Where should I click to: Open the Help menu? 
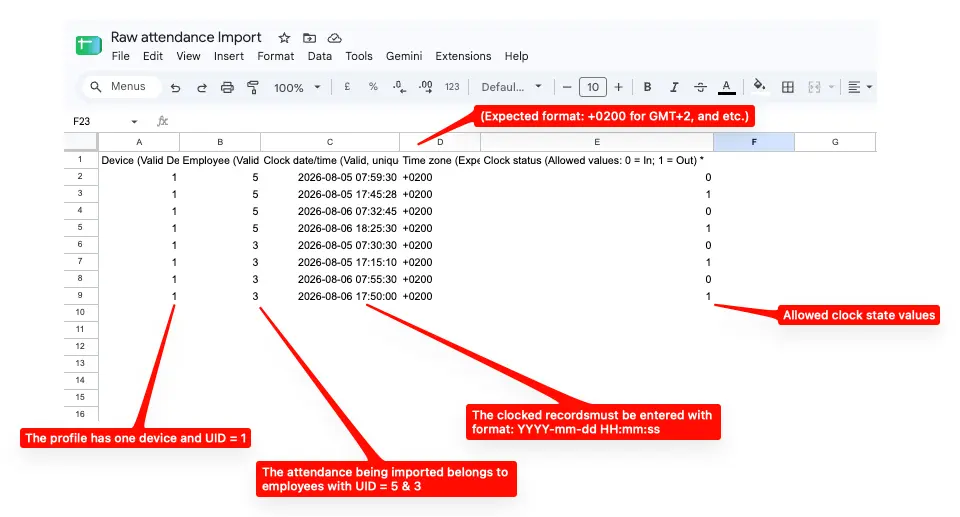pyautogui.click(x=516, y=56)
